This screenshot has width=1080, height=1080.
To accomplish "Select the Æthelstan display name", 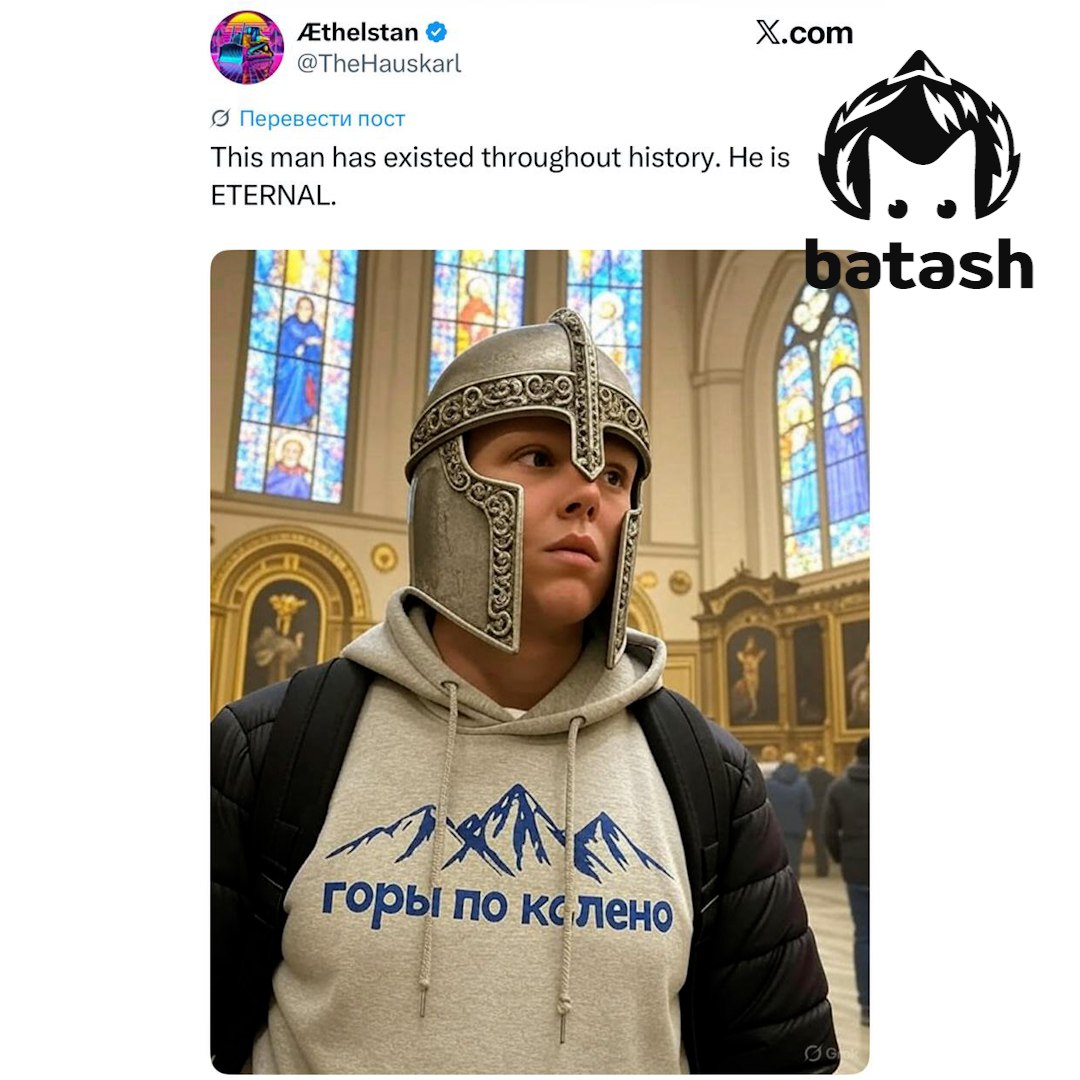I will click(357, 32).
